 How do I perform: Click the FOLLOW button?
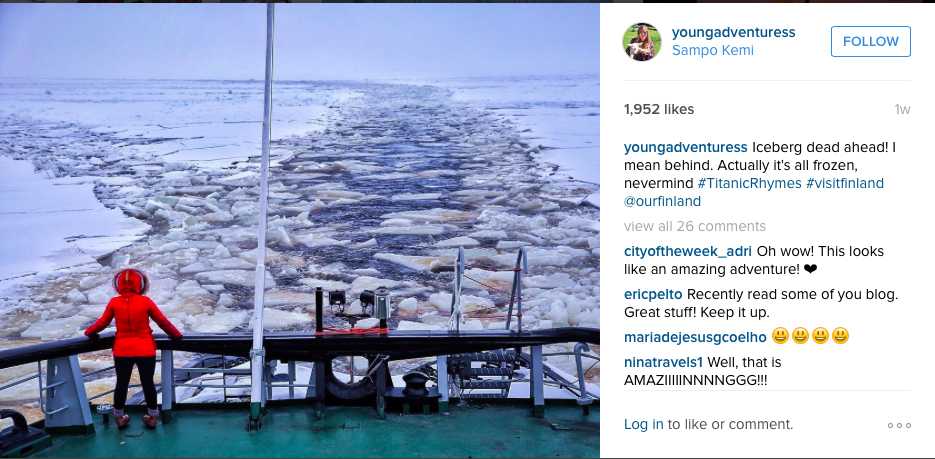tap(870, 42)
